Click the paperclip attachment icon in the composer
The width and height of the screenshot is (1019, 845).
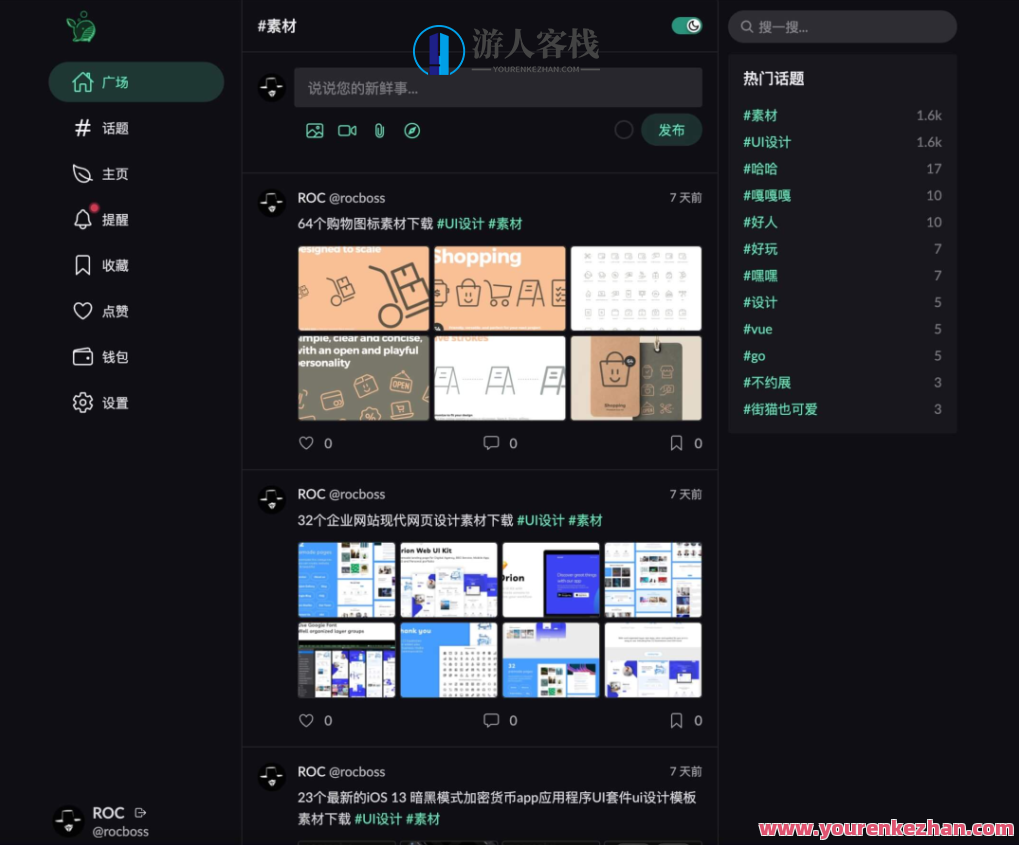378,130
